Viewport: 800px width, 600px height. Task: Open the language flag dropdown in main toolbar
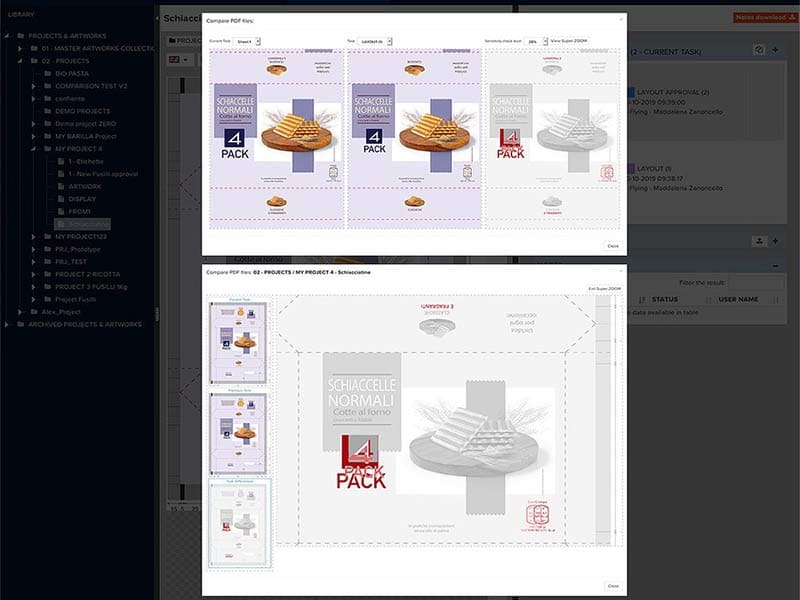pos(179,60)
